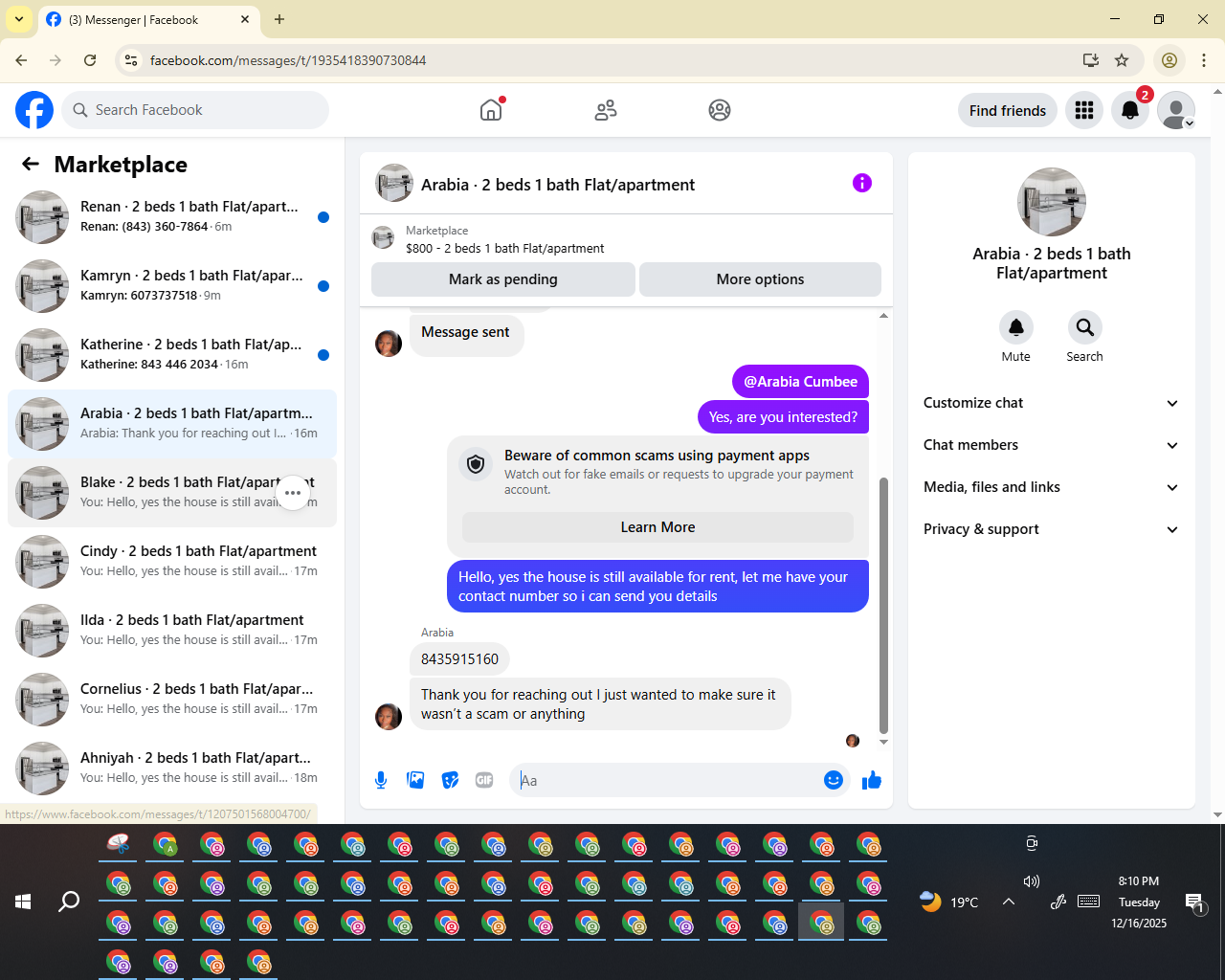This screenshot has width=1225, height=980.
Task: Show hidden system tray icons
Action: pyautogui.click(x=1009, y=902)
